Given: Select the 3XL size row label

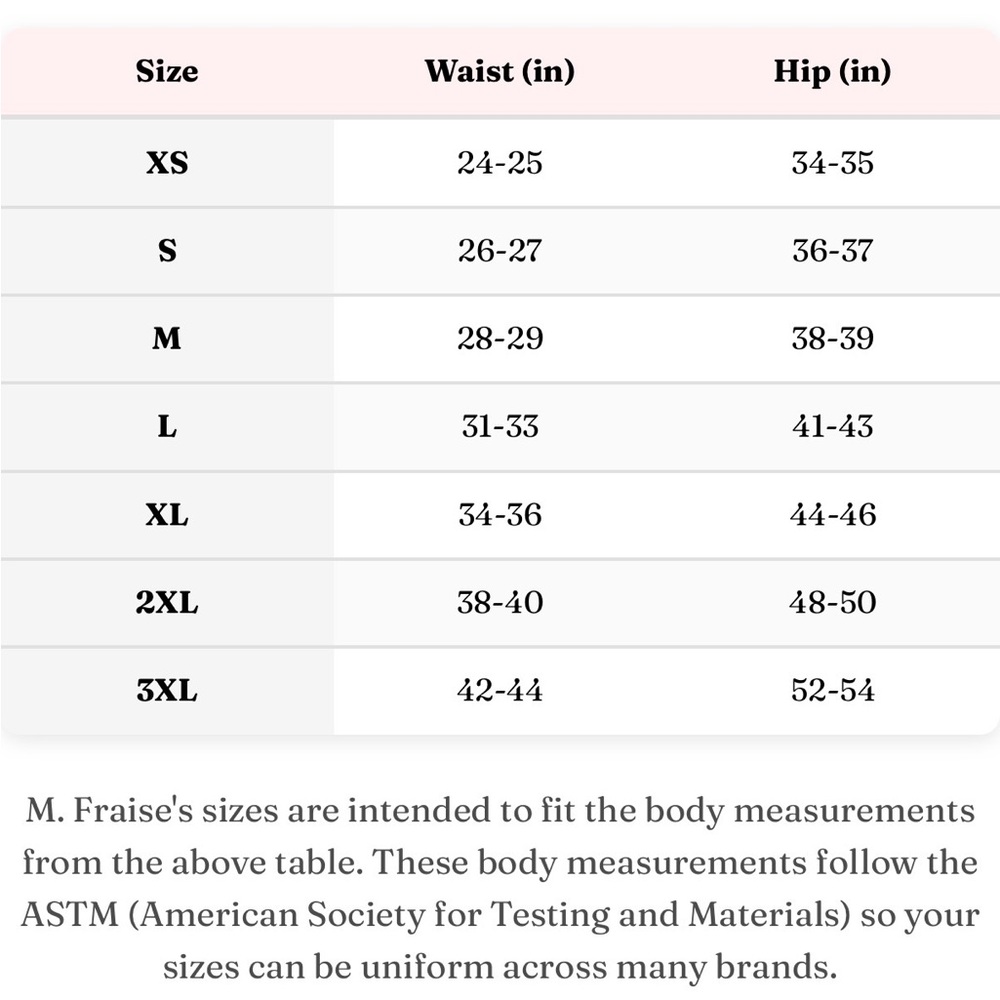Looking at the screenshot, I should [167, 691].
